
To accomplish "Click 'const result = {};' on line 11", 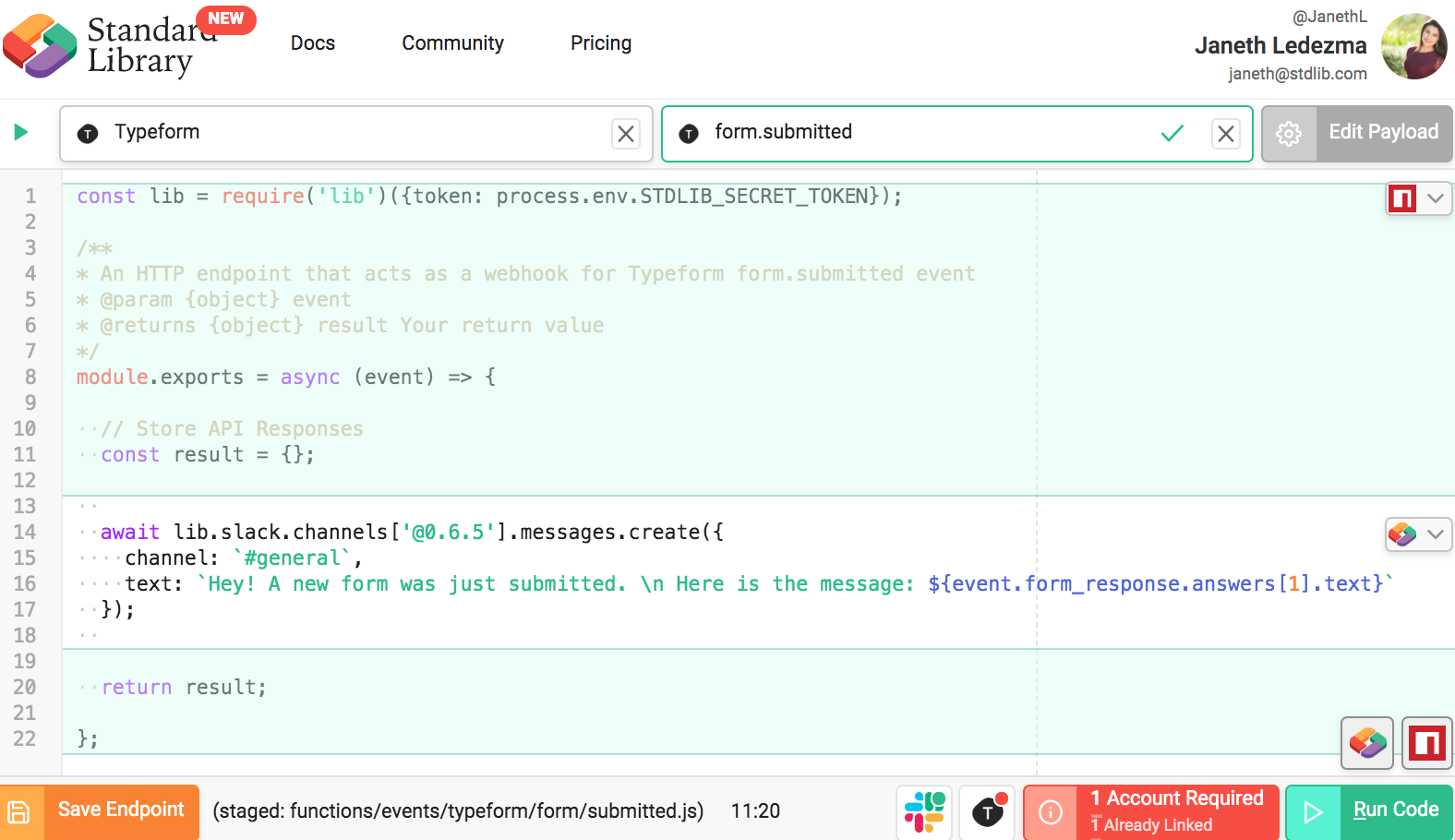I will 208,454.
